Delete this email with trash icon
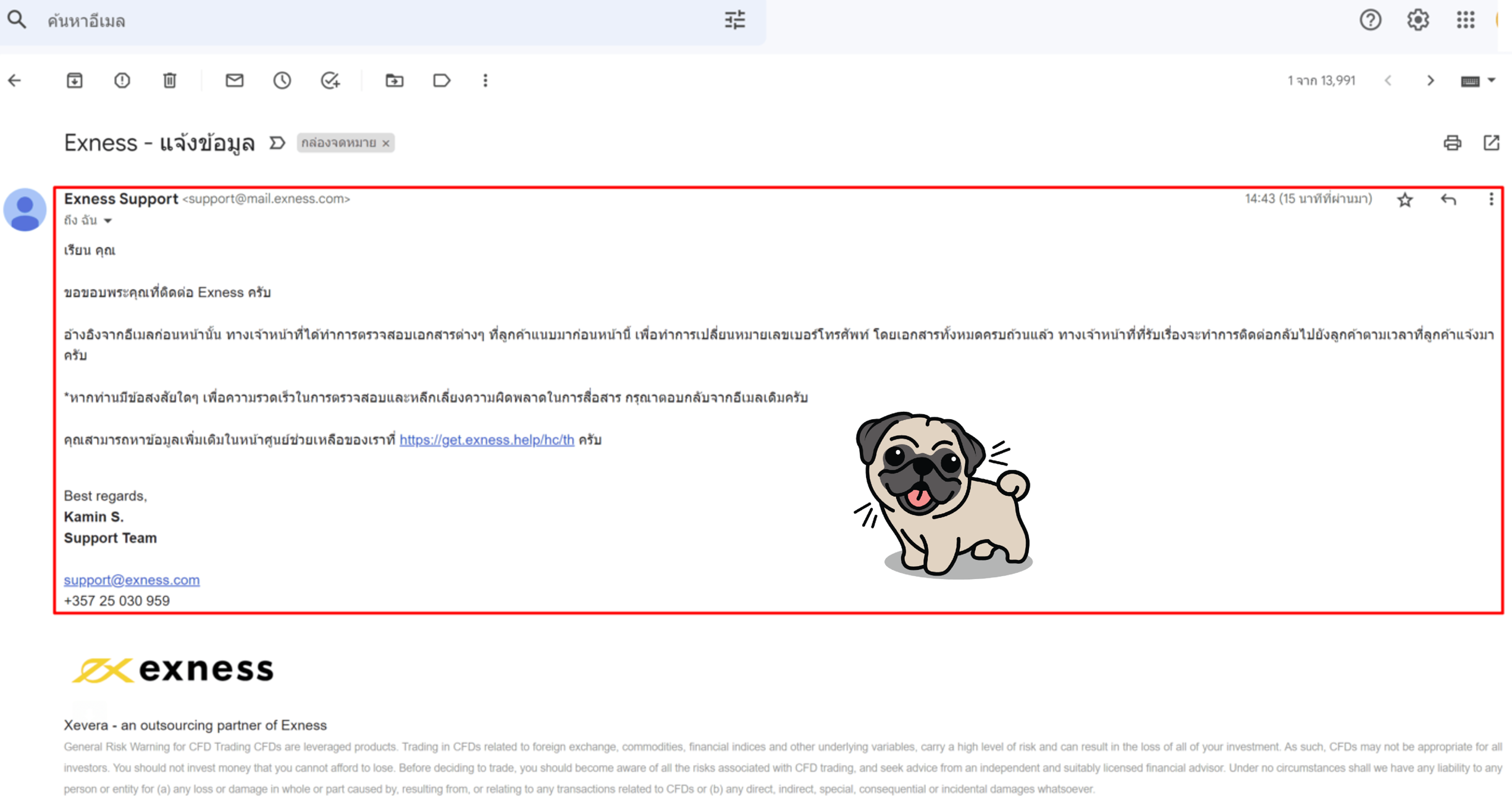The height and width of the screenshot is (802, 1512). pyautogui.click(x=169, y=80)
